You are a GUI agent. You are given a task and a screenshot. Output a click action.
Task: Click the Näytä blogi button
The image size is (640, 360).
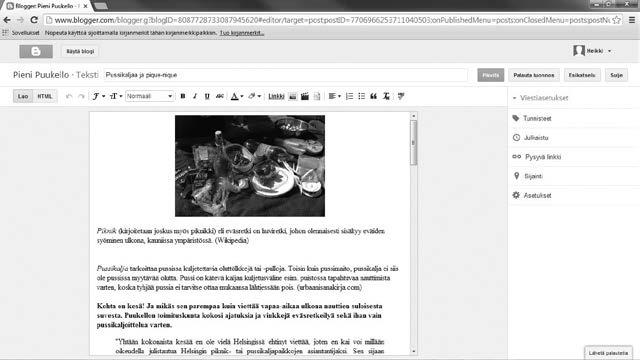pos(80,51)
